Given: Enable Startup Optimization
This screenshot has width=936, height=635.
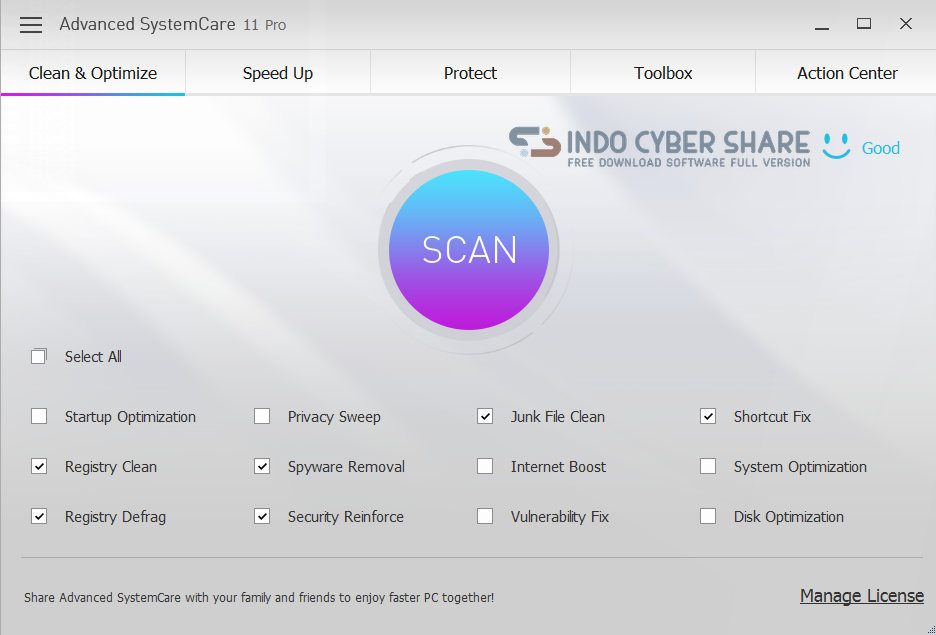Looking at the screenshot, I should pos(38,416).
